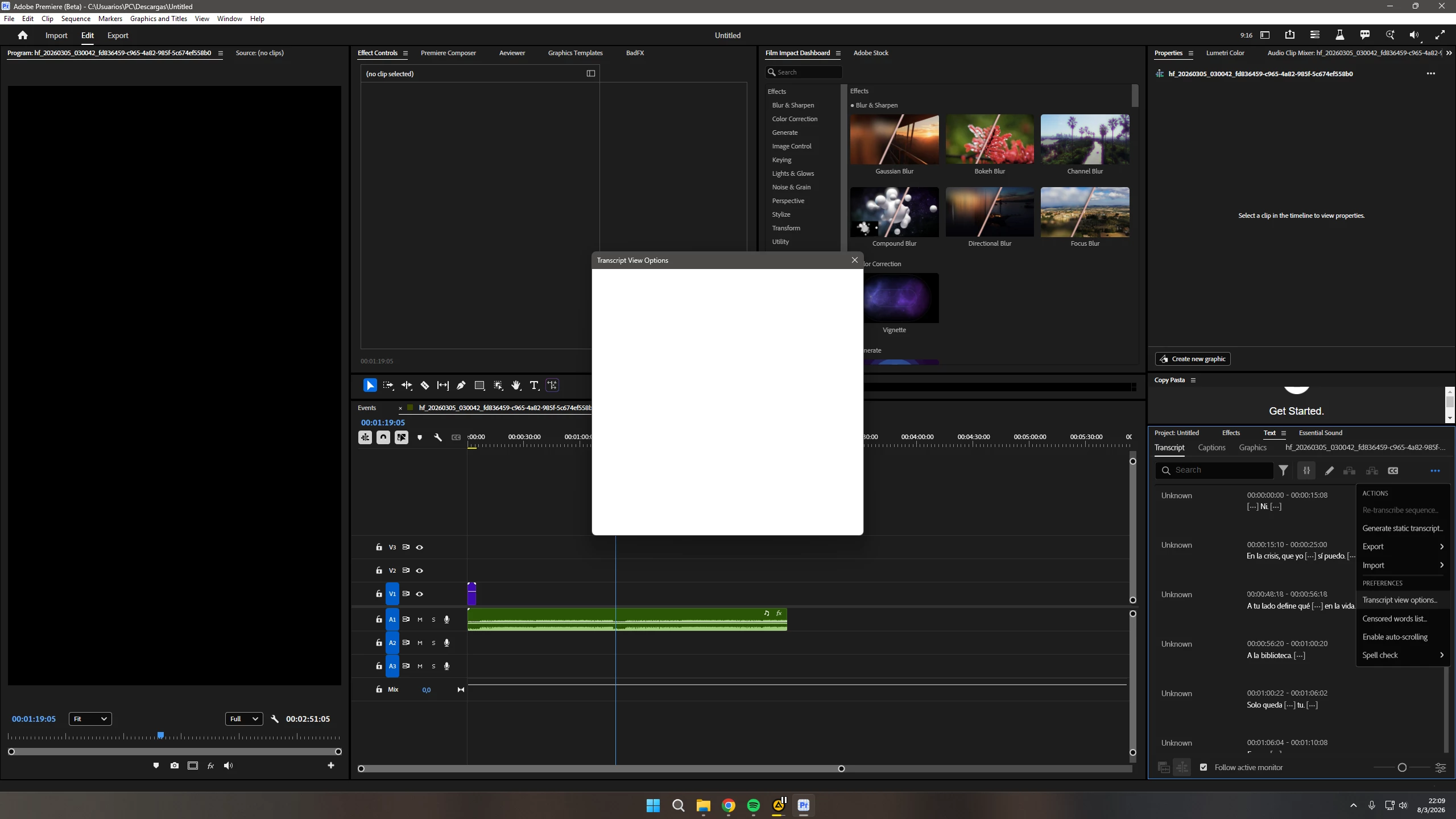Select the Pen tool

[x=461, y=385]
